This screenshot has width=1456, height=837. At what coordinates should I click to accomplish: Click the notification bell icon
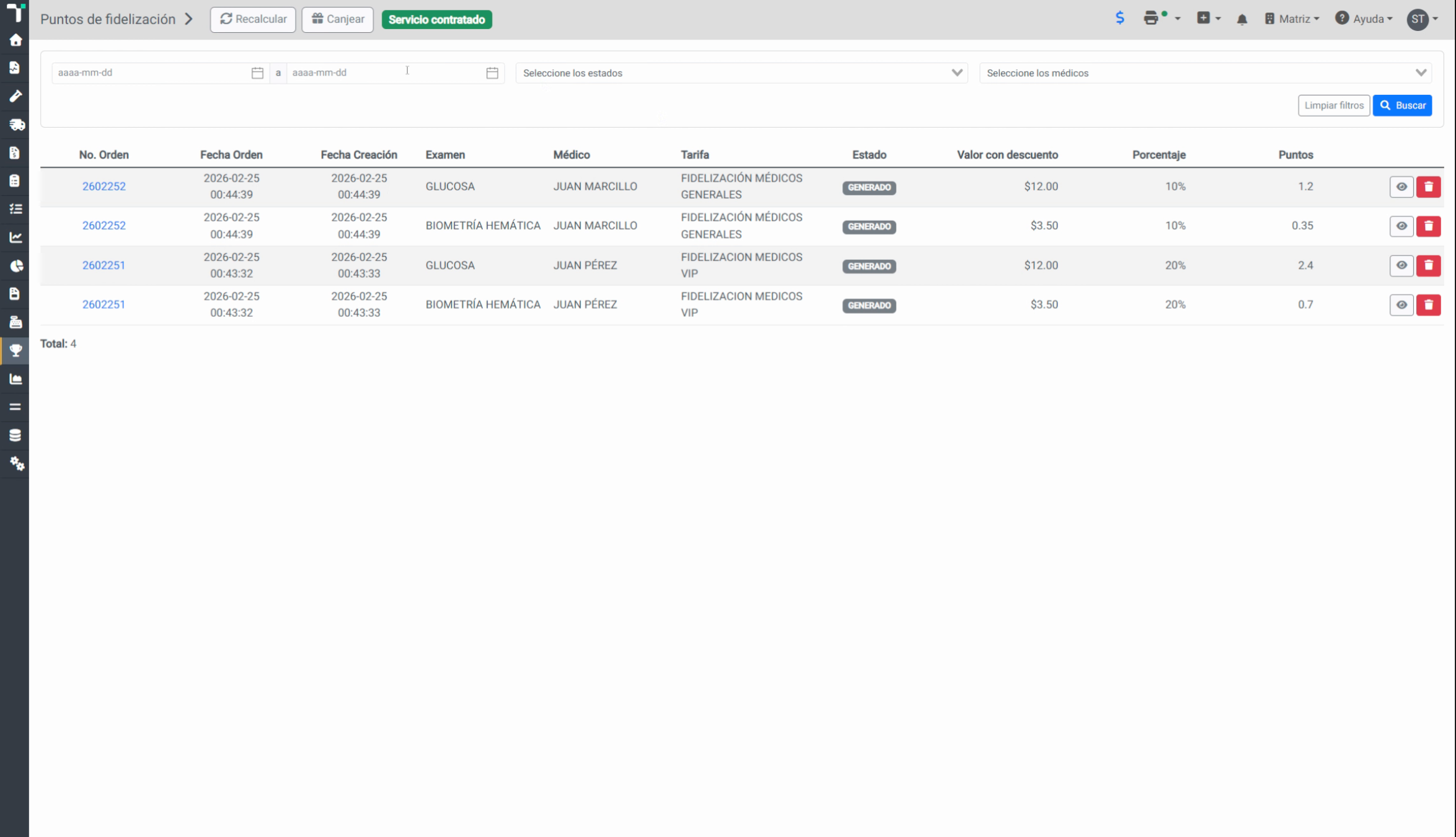[x=1242, y=19]
